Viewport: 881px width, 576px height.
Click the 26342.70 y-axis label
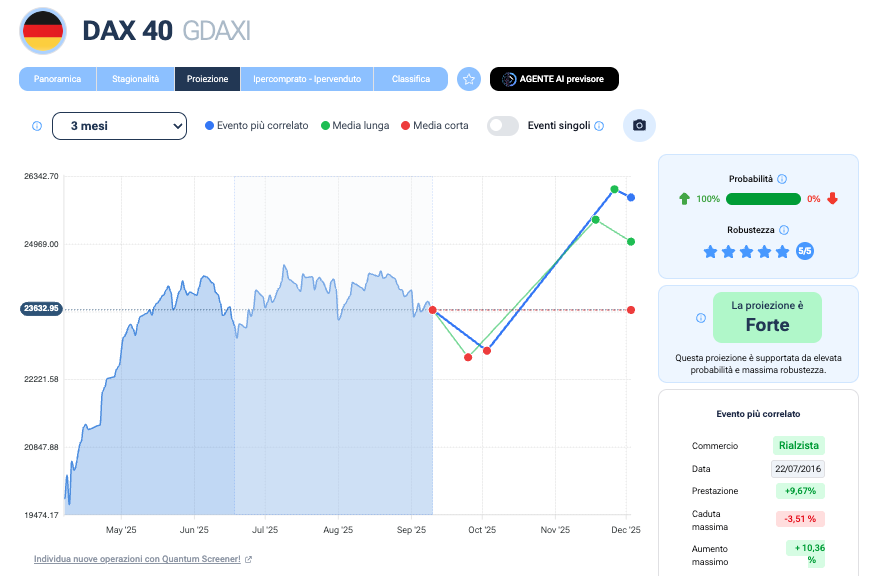point(41,176)
